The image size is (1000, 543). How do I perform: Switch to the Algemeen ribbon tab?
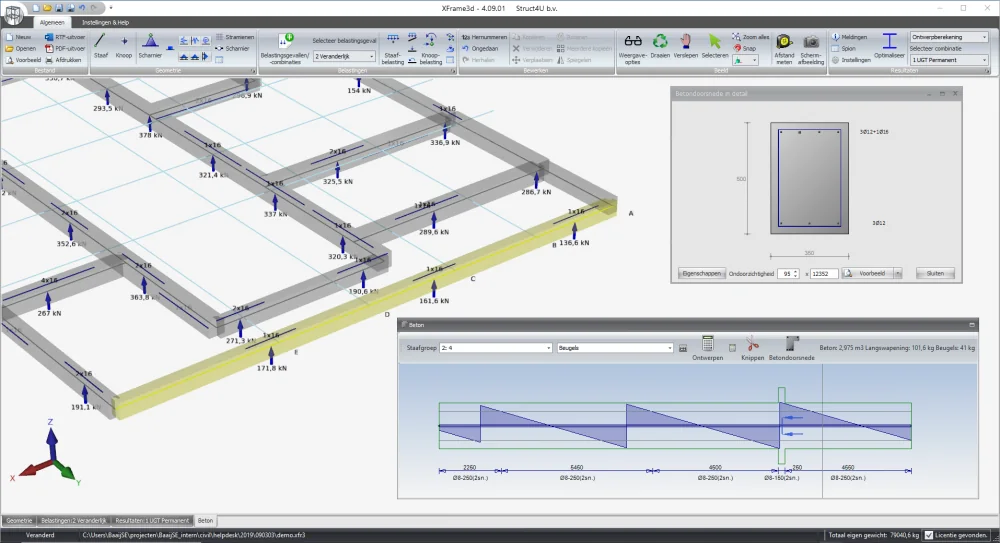pos(52,22)
